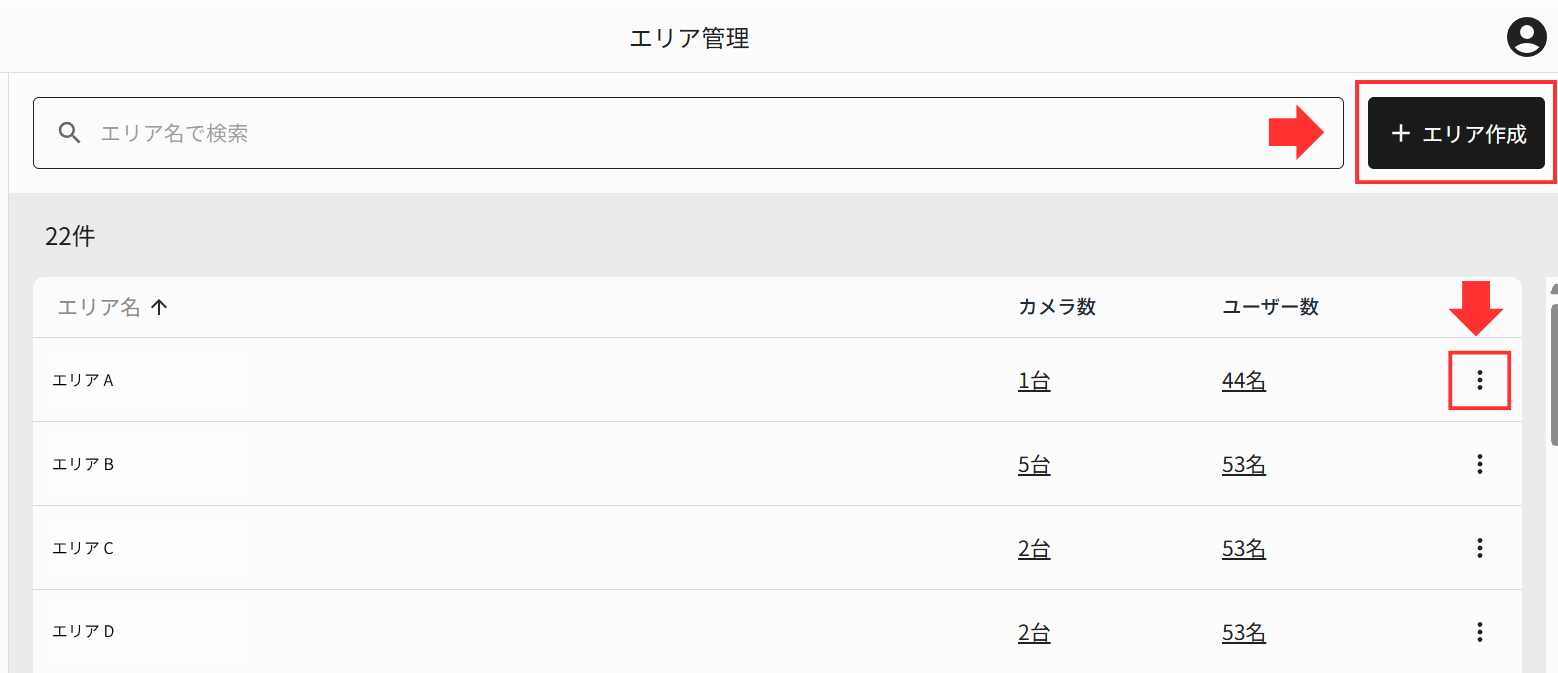
Task: Open the 53名 users link for エリア D
Action: (x=1244, y=633)
